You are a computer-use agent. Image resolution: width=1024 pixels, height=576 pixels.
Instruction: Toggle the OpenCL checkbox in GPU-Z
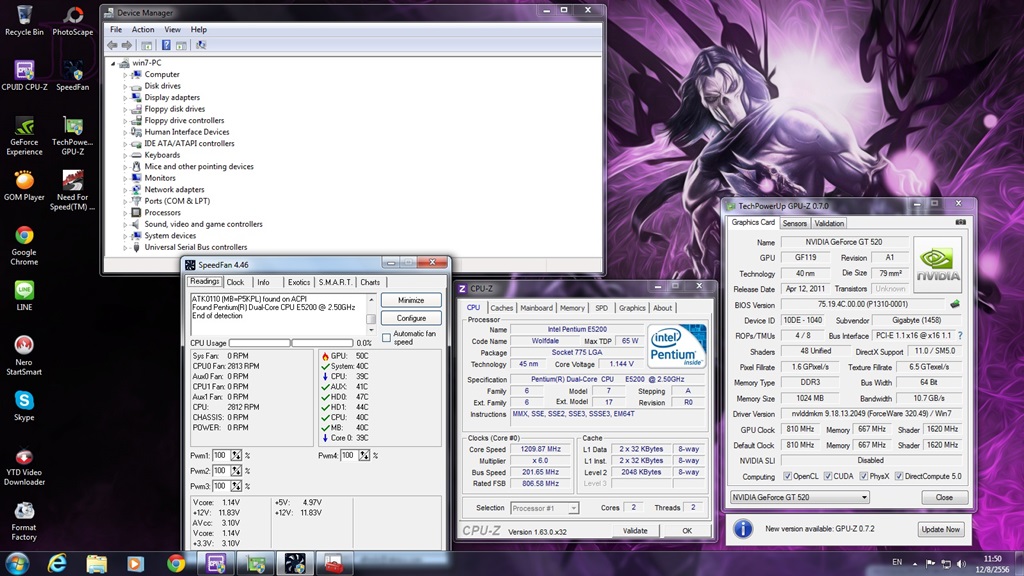[786, 476]
